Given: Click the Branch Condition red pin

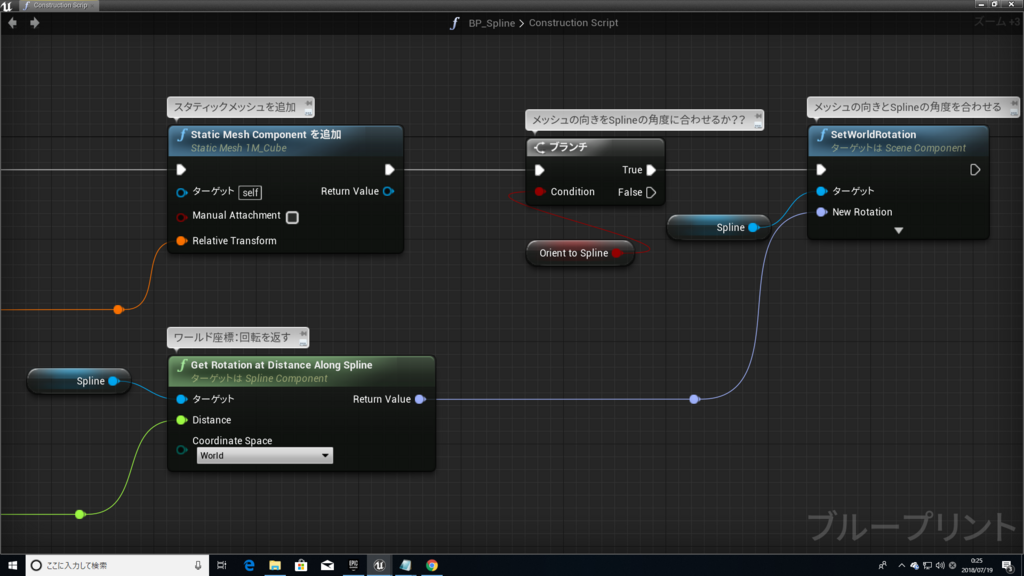Looking at the screenshot, I should [x=539, y=192].
